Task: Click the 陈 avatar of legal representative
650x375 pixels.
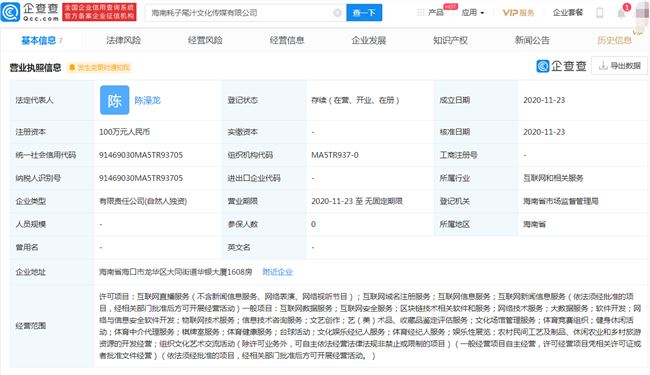Action: tap(114, 100)
